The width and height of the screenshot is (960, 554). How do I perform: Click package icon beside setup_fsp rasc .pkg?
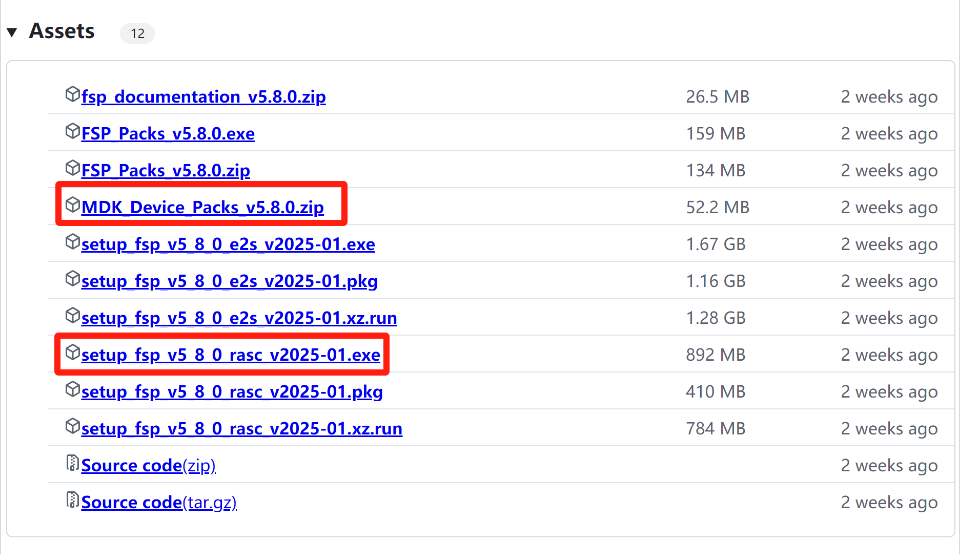pos(72,389)
